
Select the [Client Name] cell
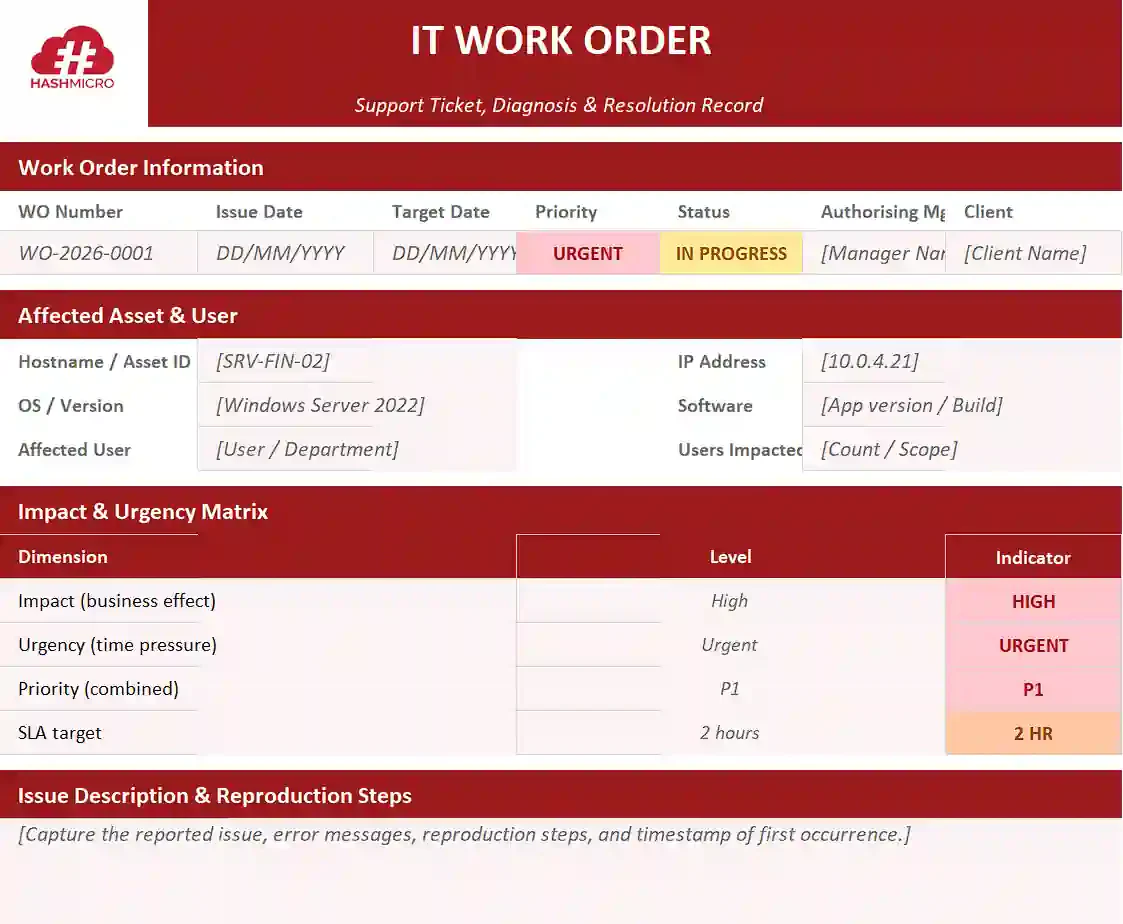click(x=1033, y=253)
